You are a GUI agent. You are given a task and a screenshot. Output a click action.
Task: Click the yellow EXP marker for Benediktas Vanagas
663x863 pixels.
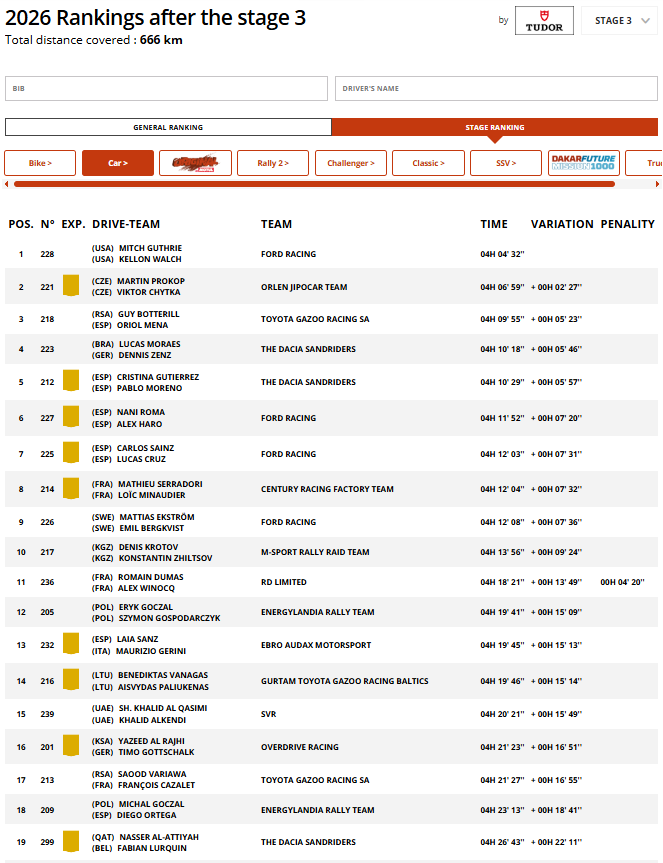tap(71, 680)
